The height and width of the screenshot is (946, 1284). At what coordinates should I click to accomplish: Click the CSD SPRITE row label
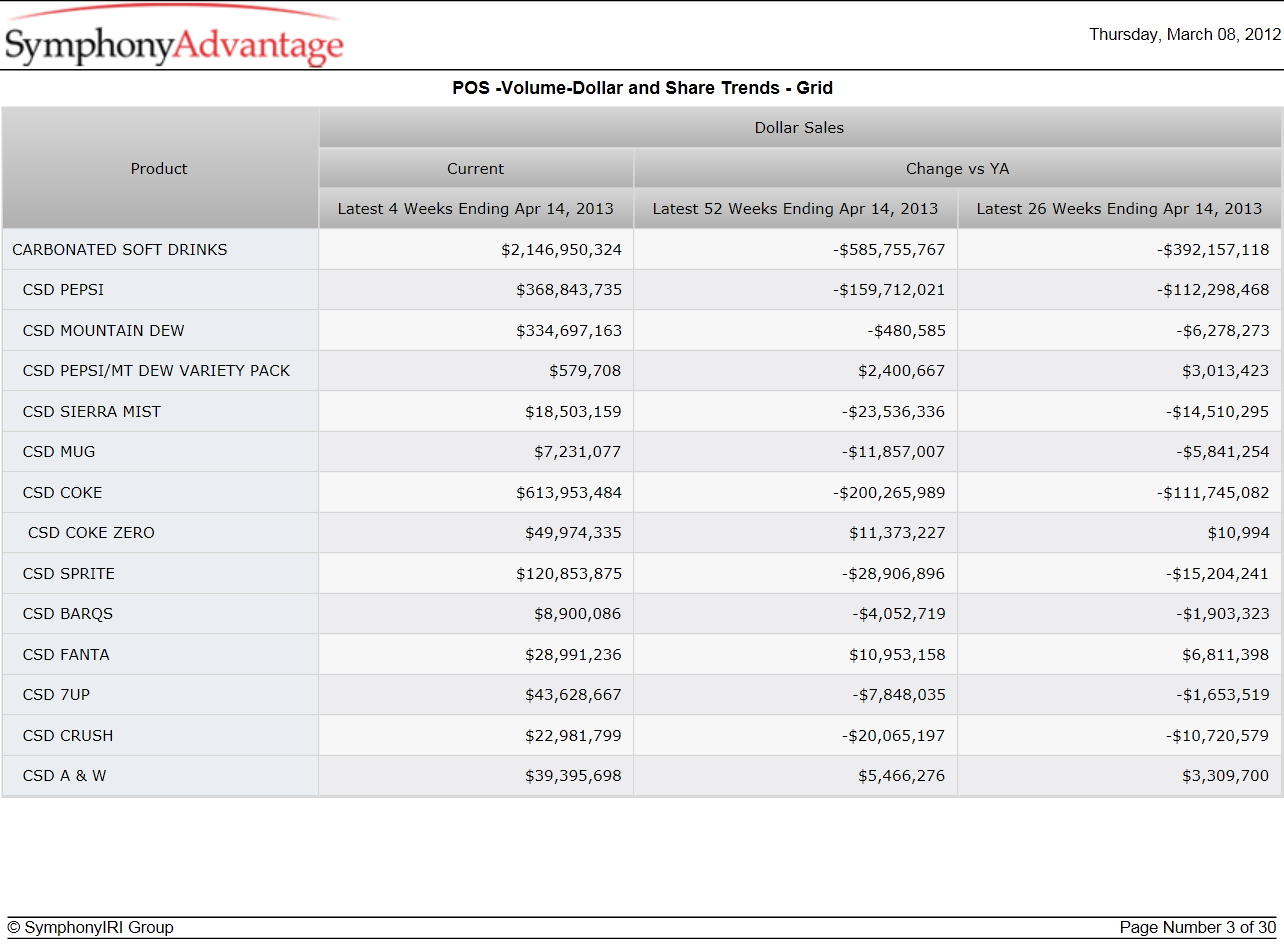pos(69,574)
